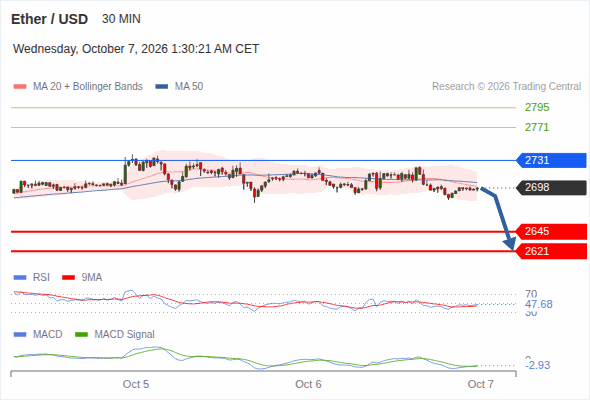The image size is (590, 400).
Task: Click the Oct 6 time axis label
Action: point(308,384)
